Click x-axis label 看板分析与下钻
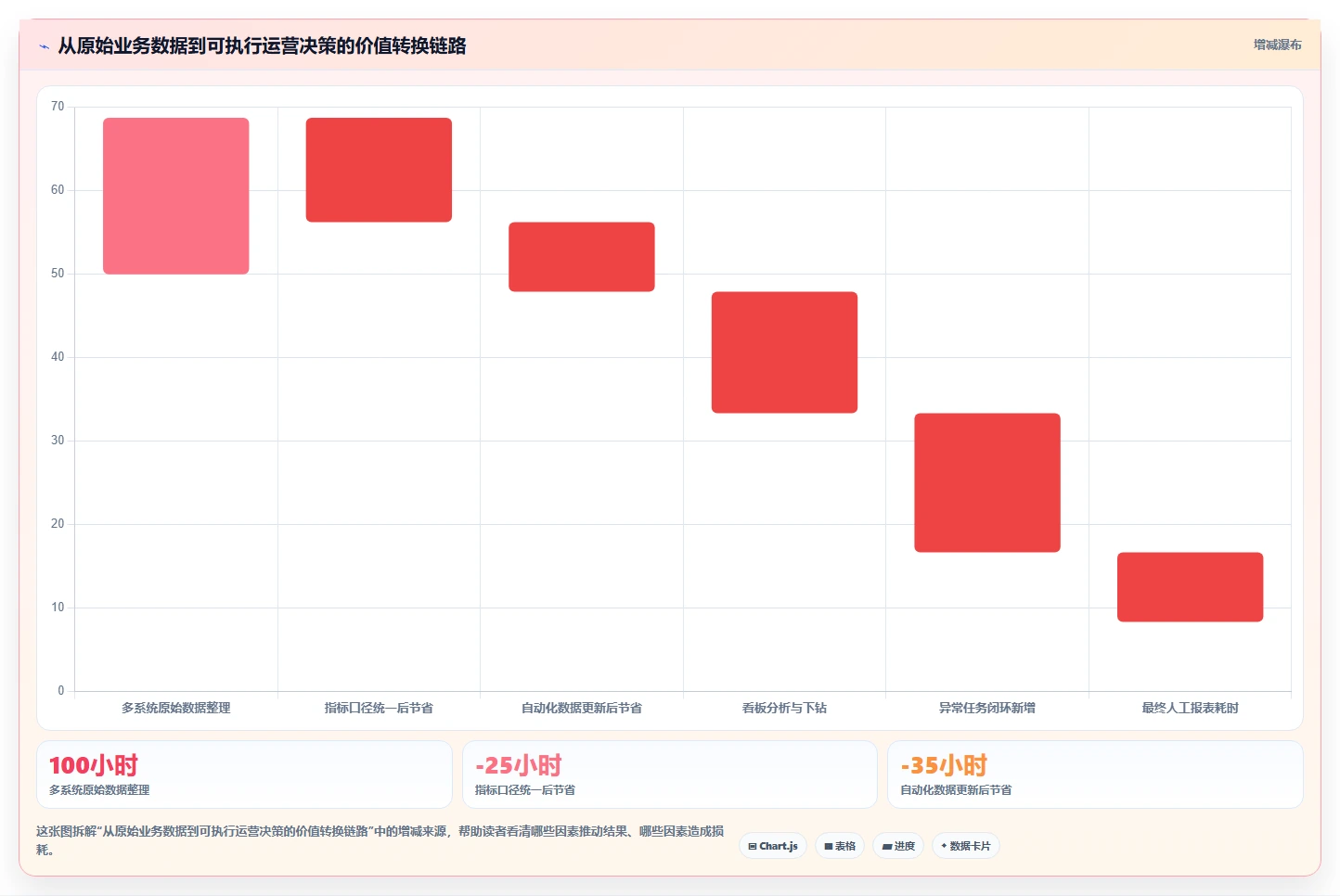 pos(784,708)
